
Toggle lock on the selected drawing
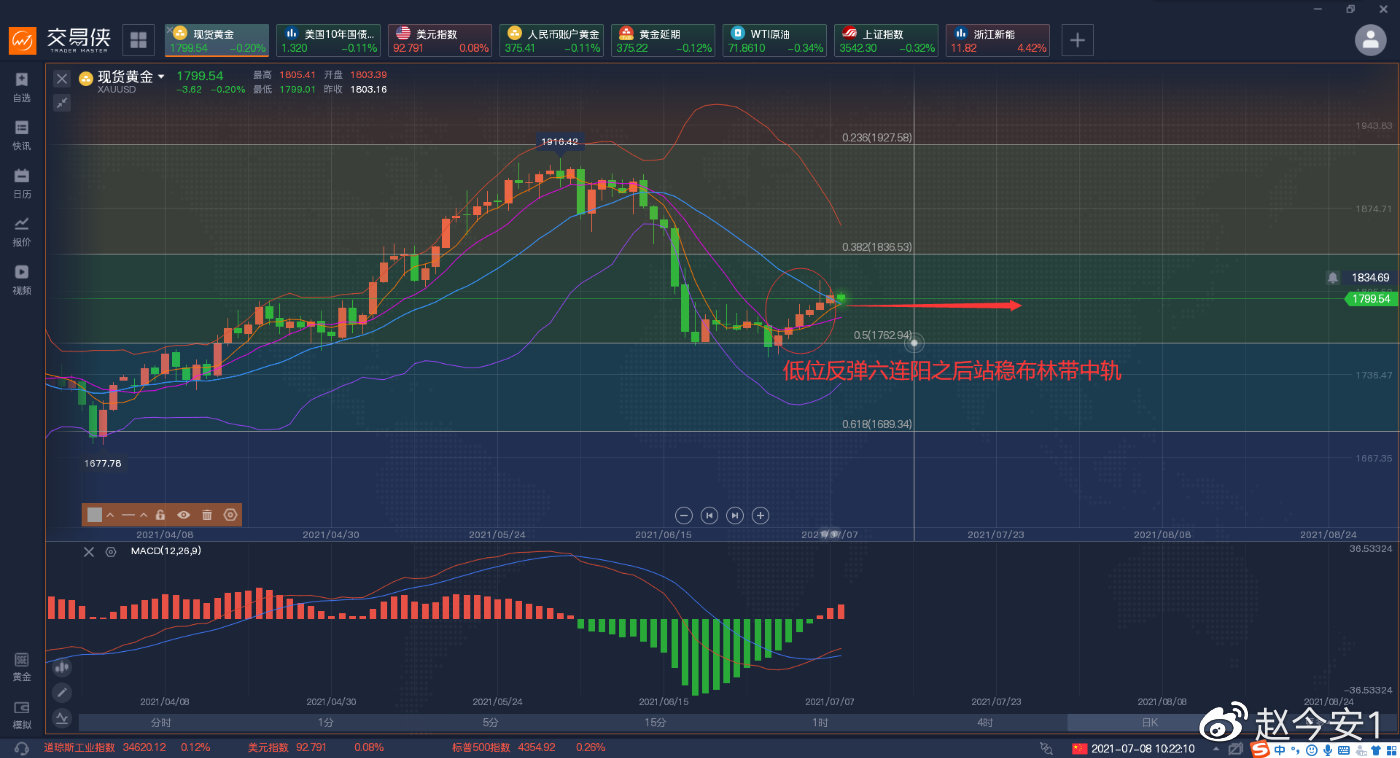(x=160, y=515)
